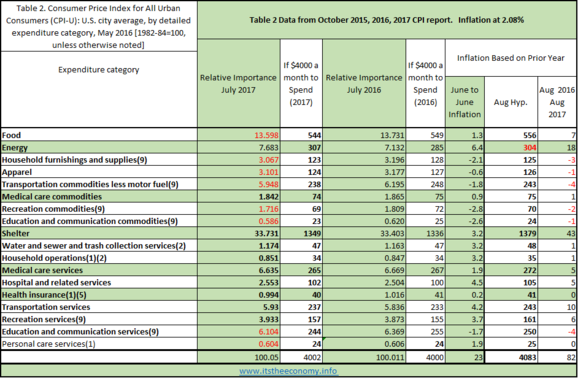
Task: Click the Relative Importance July 2017 header
Action: (x=238, y=84)
